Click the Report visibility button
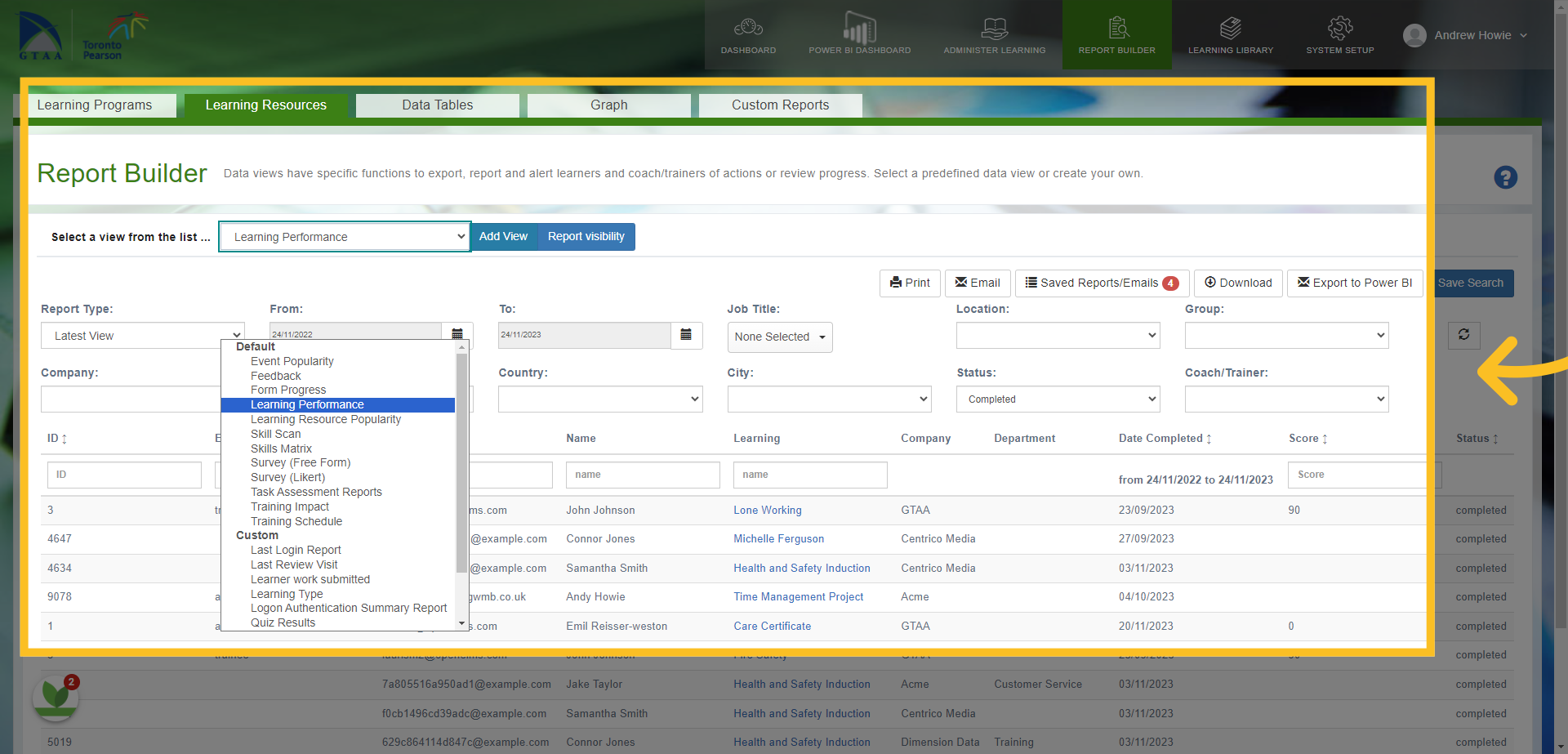 586,237
